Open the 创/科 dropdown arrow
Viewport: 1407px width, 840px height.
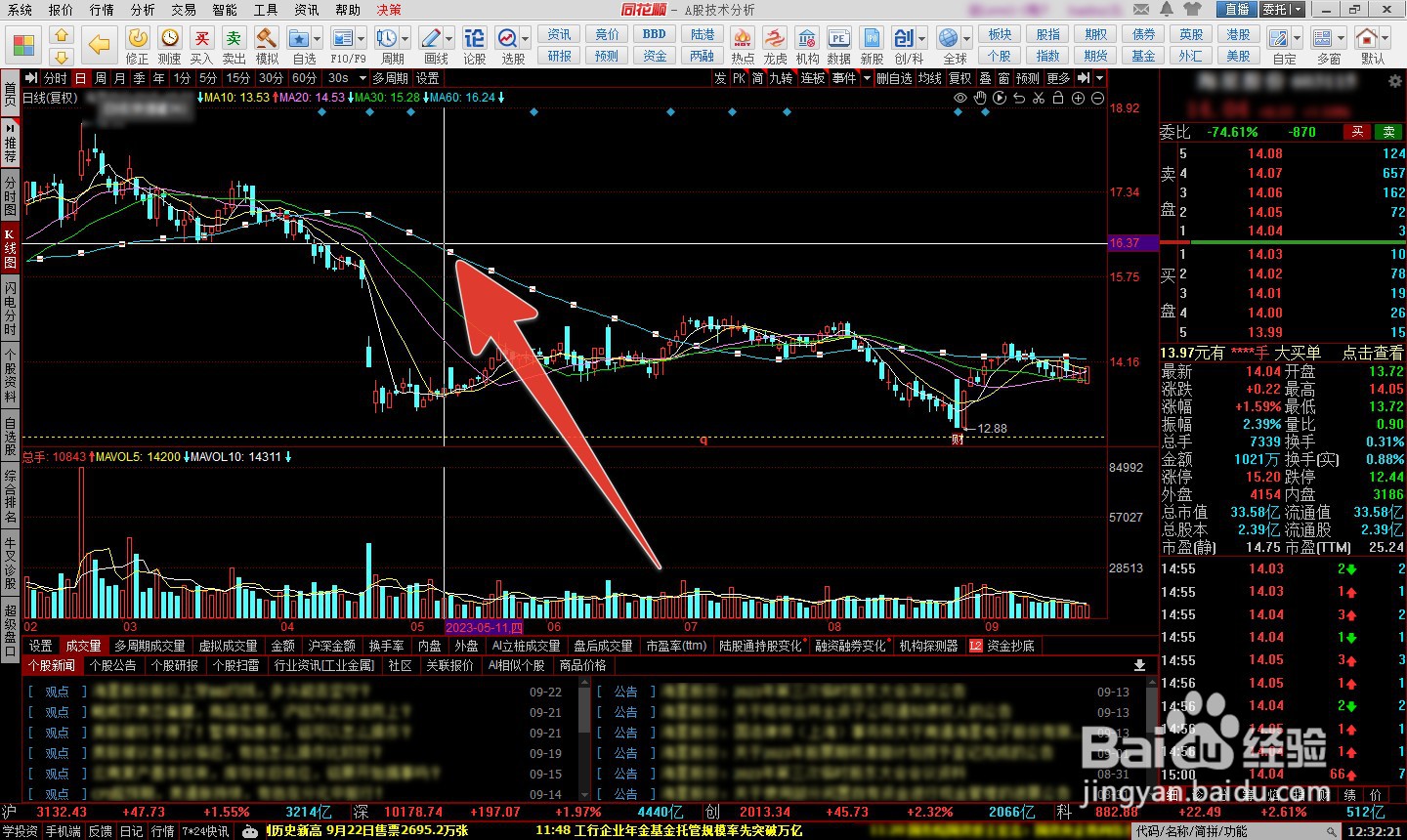(x=923, y=38)
